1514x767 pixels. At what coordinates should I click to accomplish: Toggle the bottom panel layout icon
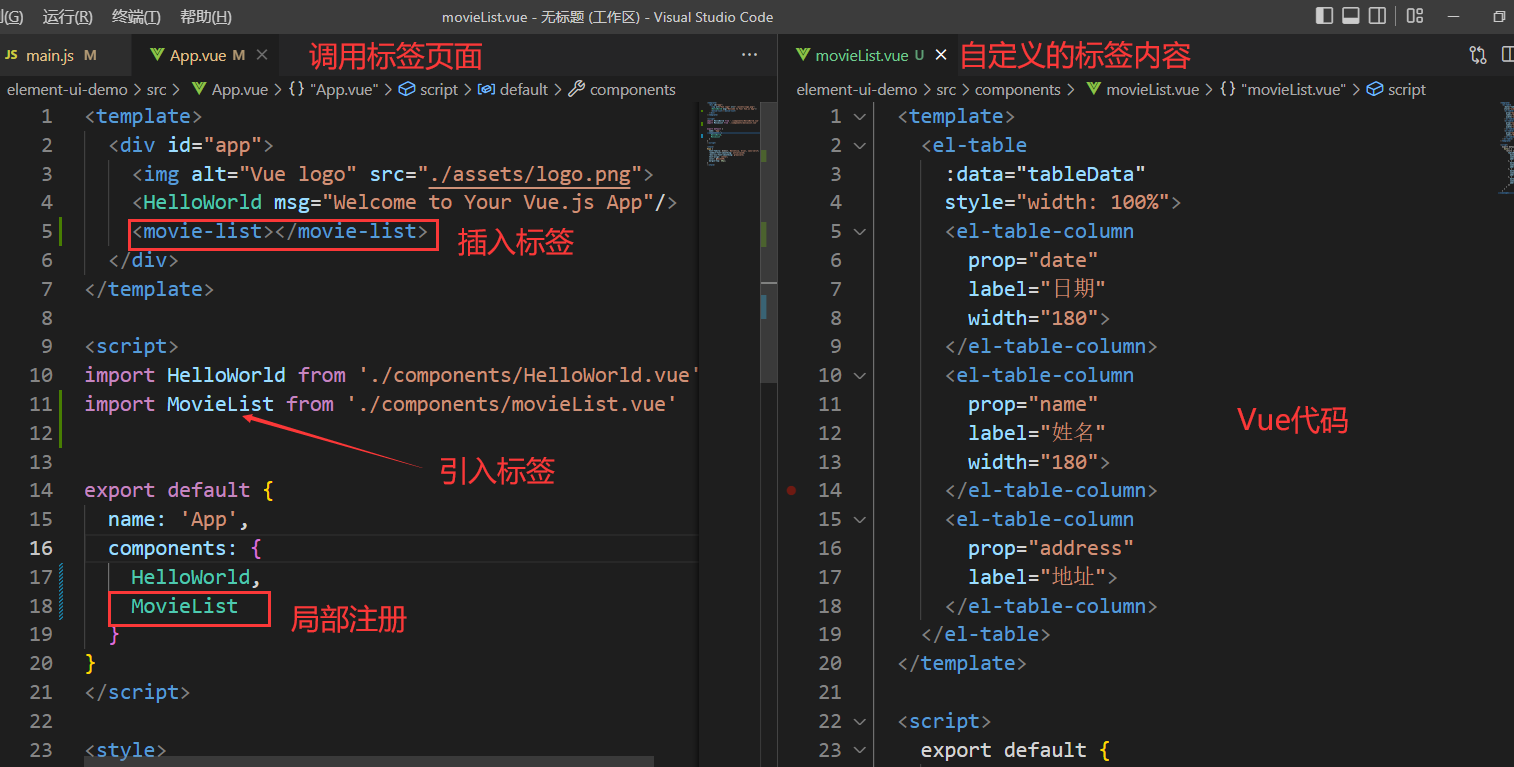pyautogui.click(x=1351, y=16)
